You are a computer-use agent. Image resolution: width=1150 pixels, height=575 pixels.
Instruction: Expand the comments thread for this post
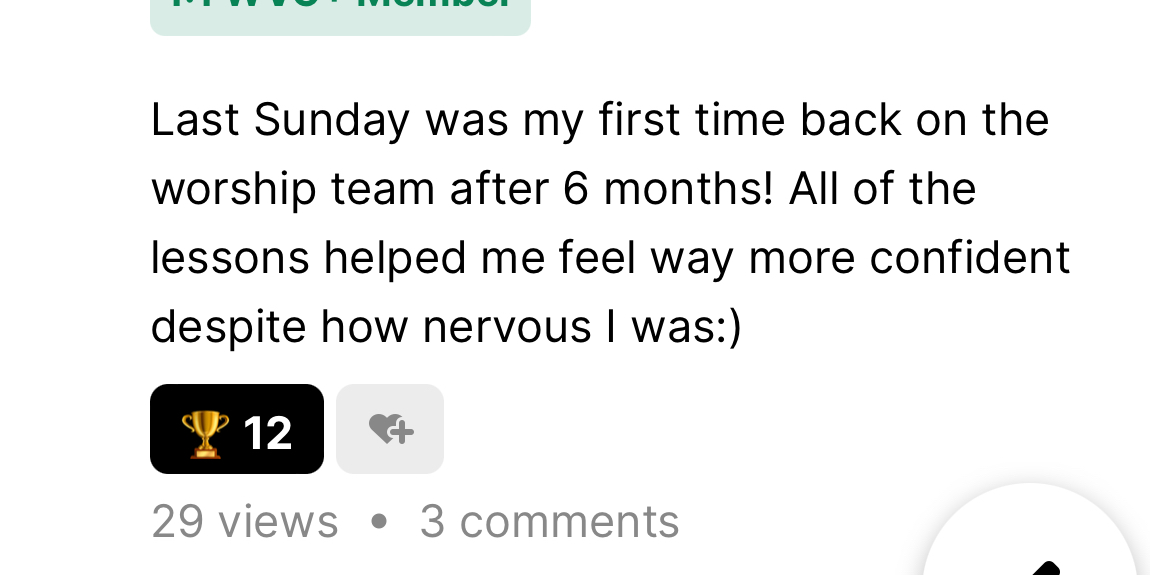coord(549,521)
